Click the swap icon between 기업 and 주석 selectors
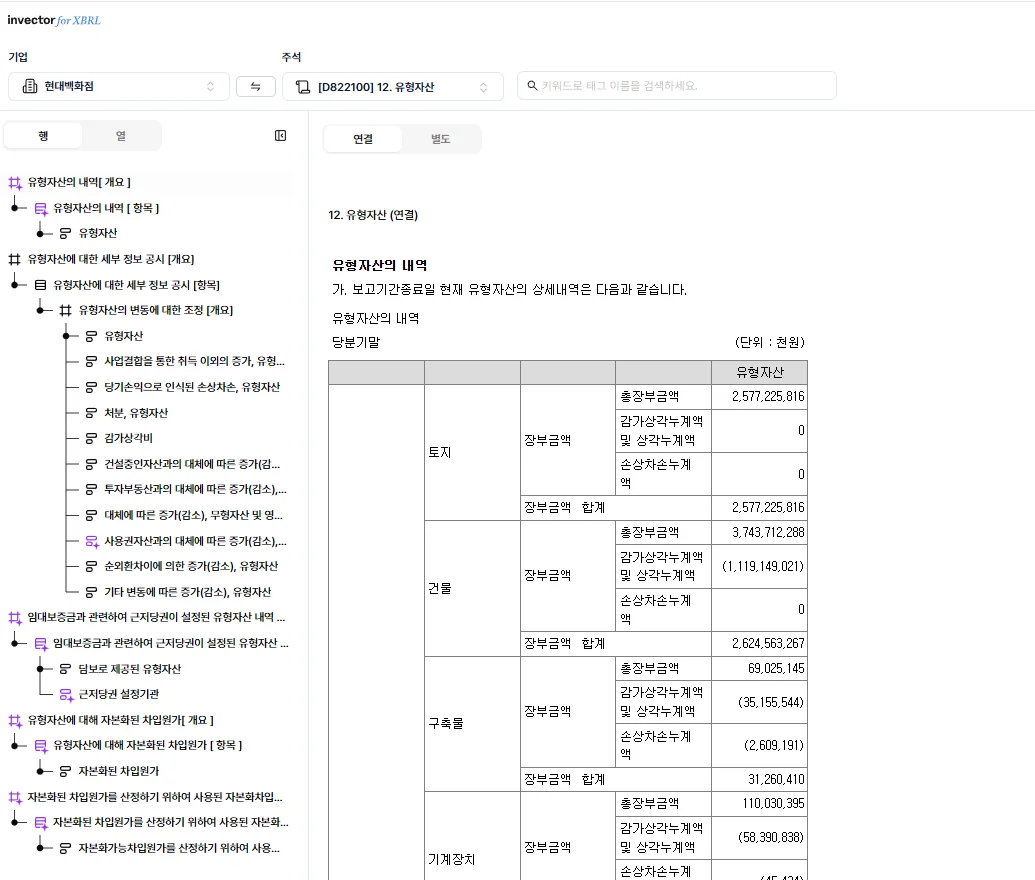 click(255, 86)
